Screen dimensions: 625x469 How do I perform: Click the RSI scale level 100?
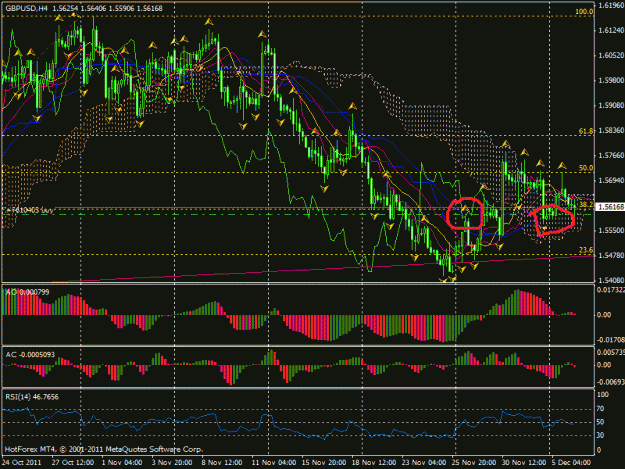(x=603, y=394)
